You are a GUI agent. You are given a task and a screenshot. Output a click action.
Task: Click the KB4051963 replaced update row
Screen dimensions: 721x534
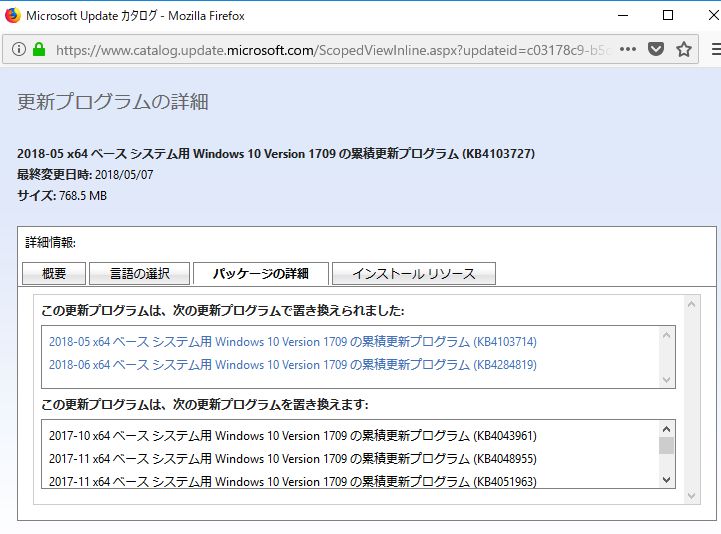tap(292, 481)
